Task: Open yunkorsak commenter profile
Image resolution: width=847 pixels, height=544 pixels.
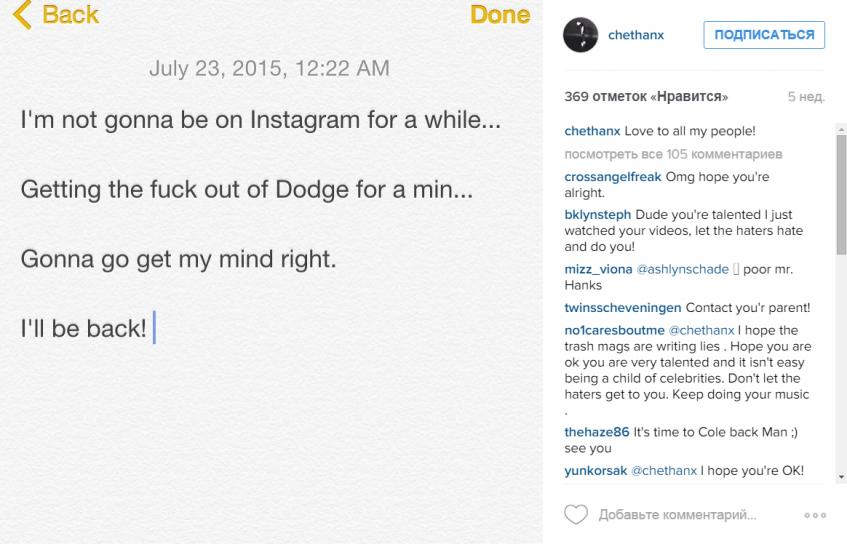Action: click(596, 470)
